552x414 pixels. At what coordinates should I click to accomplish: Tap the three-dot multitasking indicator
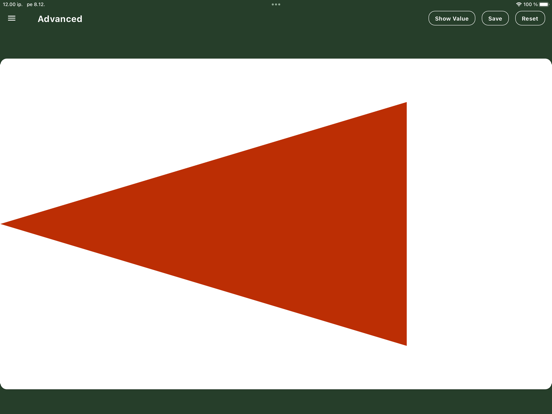[276, 5]
